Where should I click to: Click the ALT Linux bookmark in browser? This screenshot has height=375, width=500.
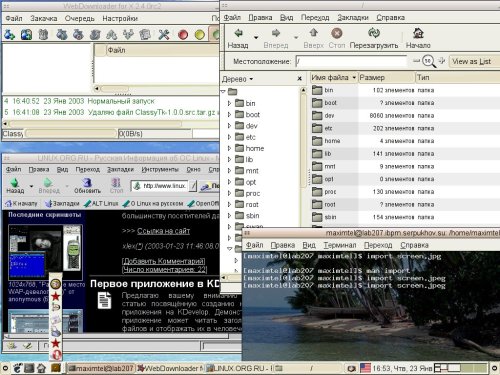pos(101,203)
